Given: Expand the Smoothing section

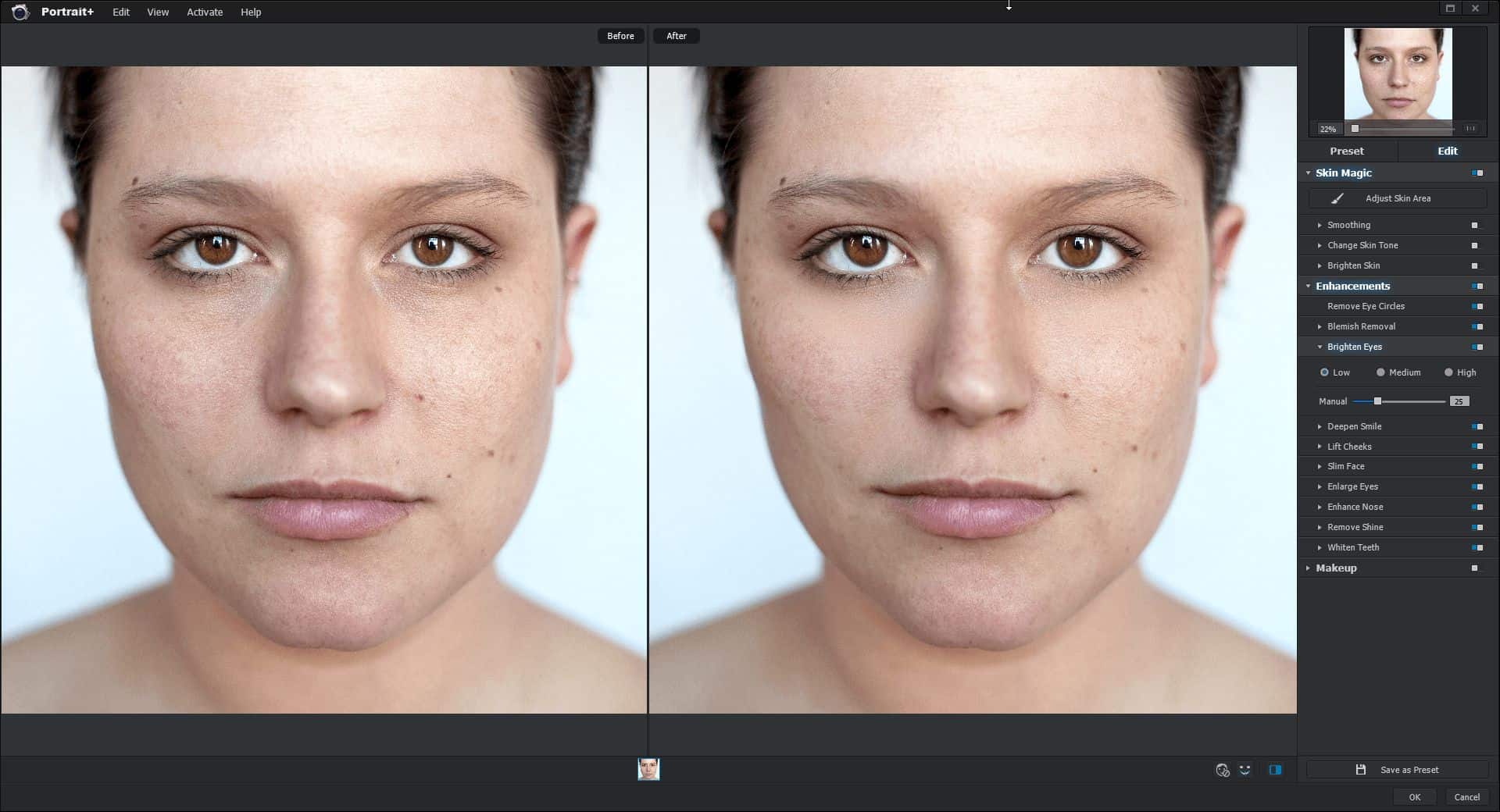Looking at the screenshot, I should pyautogui.click(x=1320, y=225).
